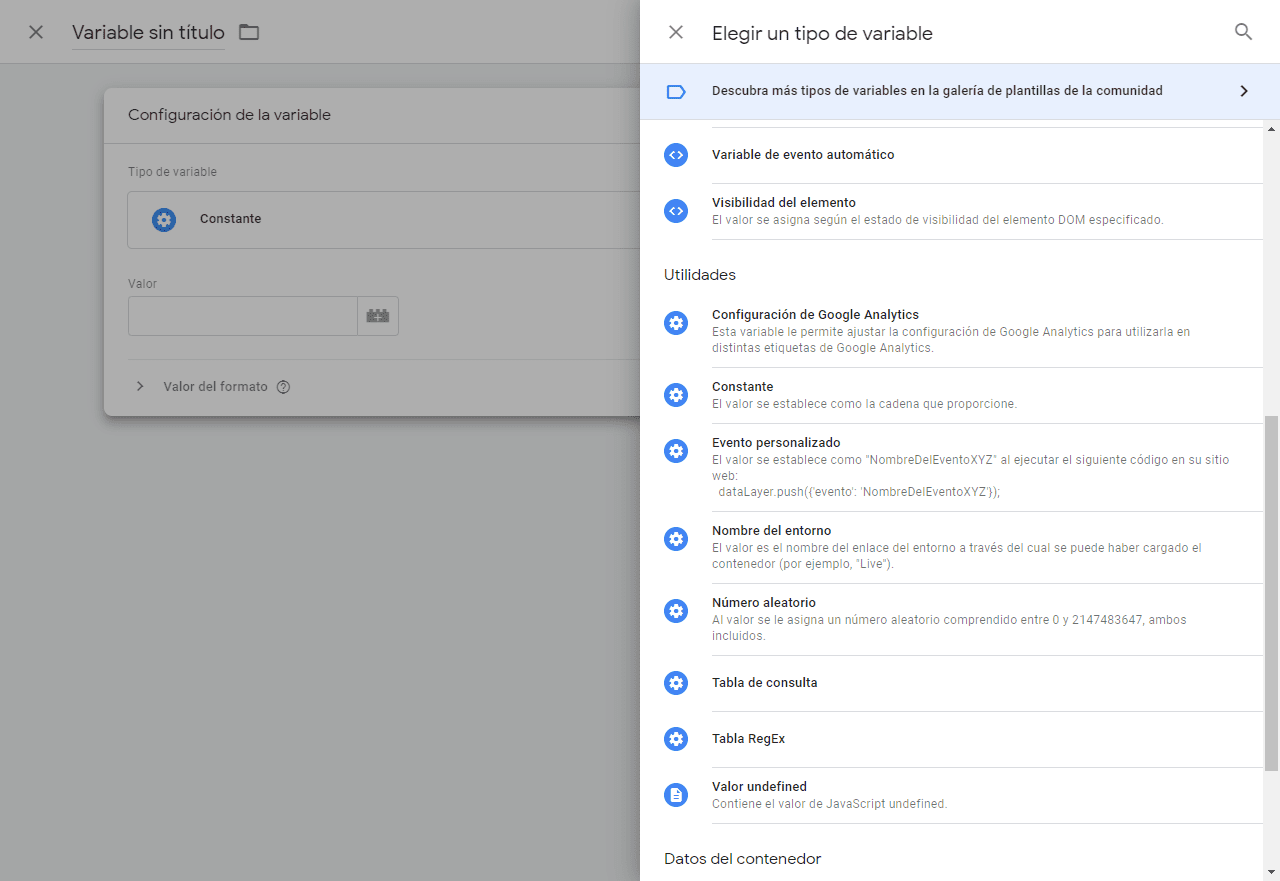This screenshot has height=881, width=1280.
Task: Expand the Valor del formato section
Action: click(x=140, y=386)
